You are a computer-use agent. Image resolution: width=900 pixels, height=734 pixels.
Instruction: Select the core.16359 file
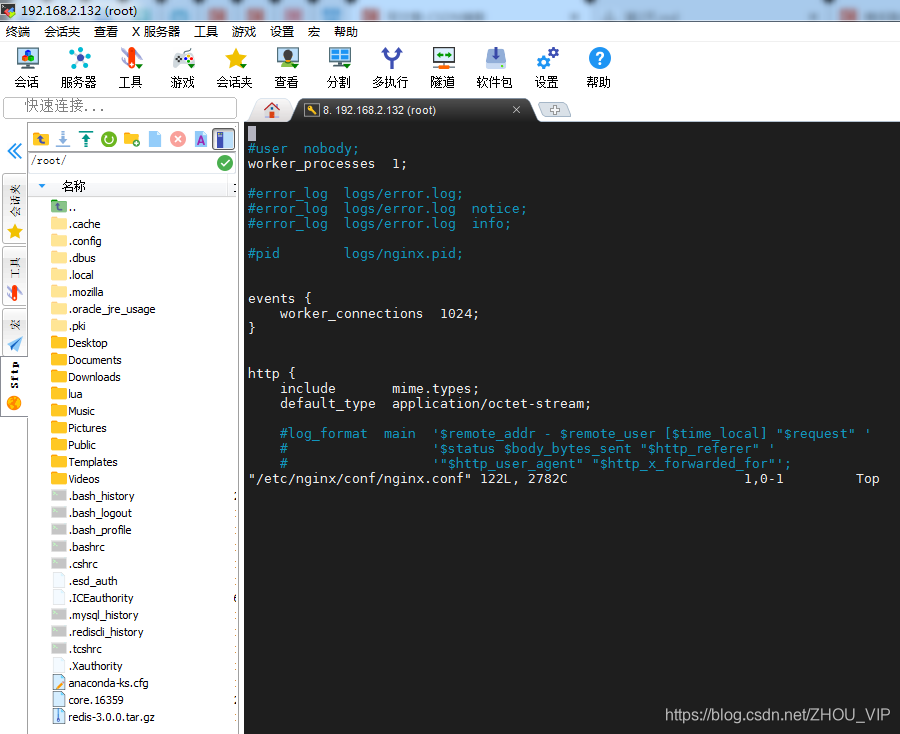(88, 700)
